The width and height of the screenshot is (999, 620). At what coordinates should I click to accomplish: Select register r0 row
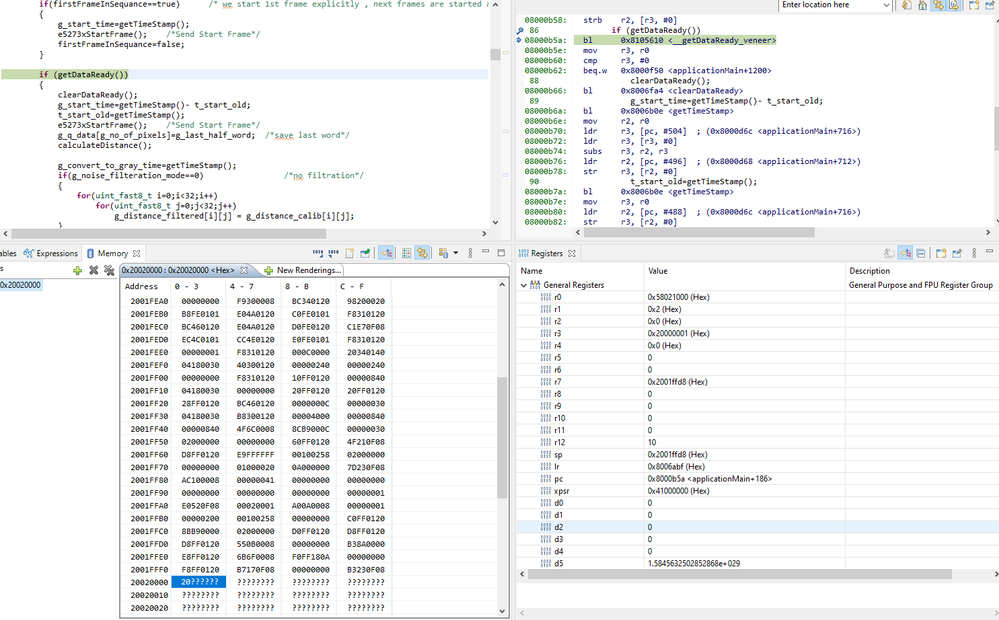pyautogui.click(x=757, y=297)
